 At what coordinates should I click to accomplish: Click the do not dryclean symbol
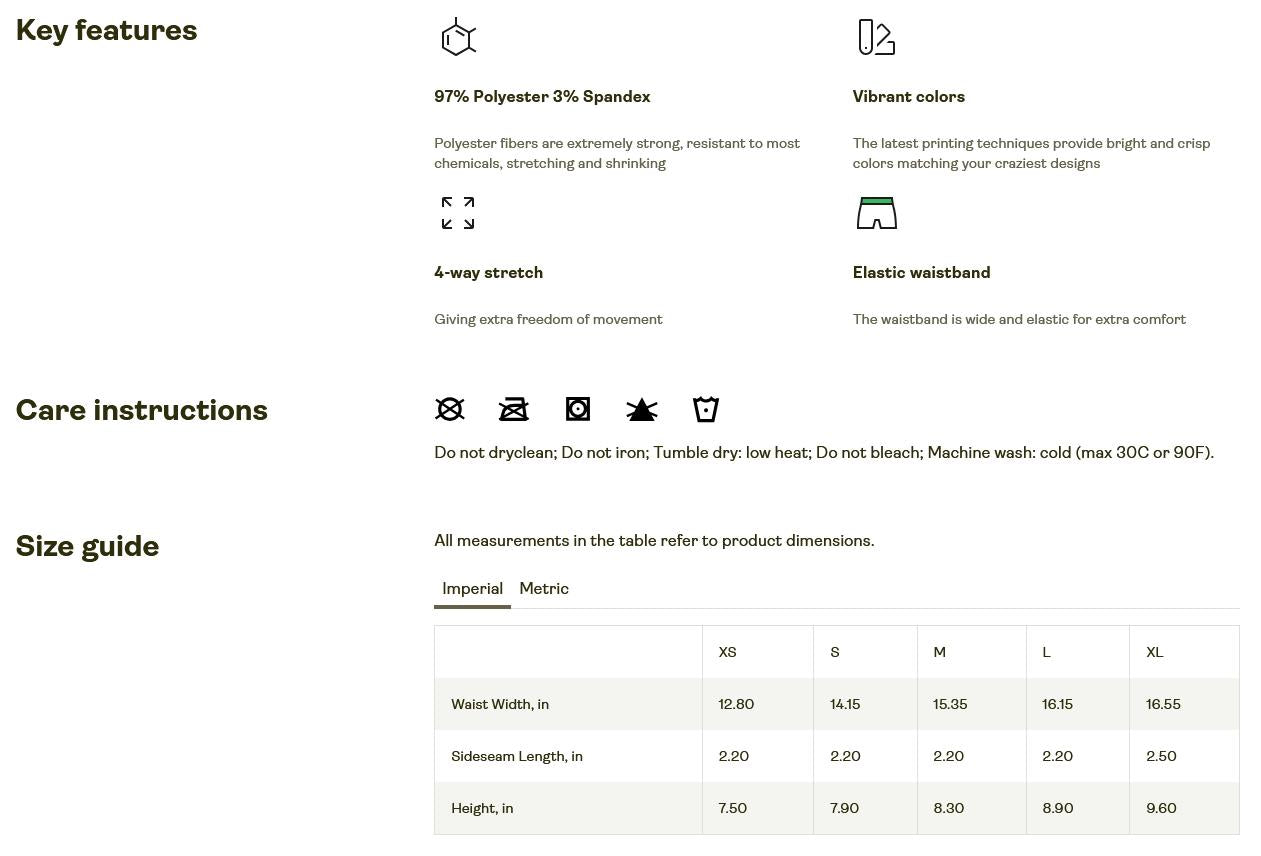(450, 409)
